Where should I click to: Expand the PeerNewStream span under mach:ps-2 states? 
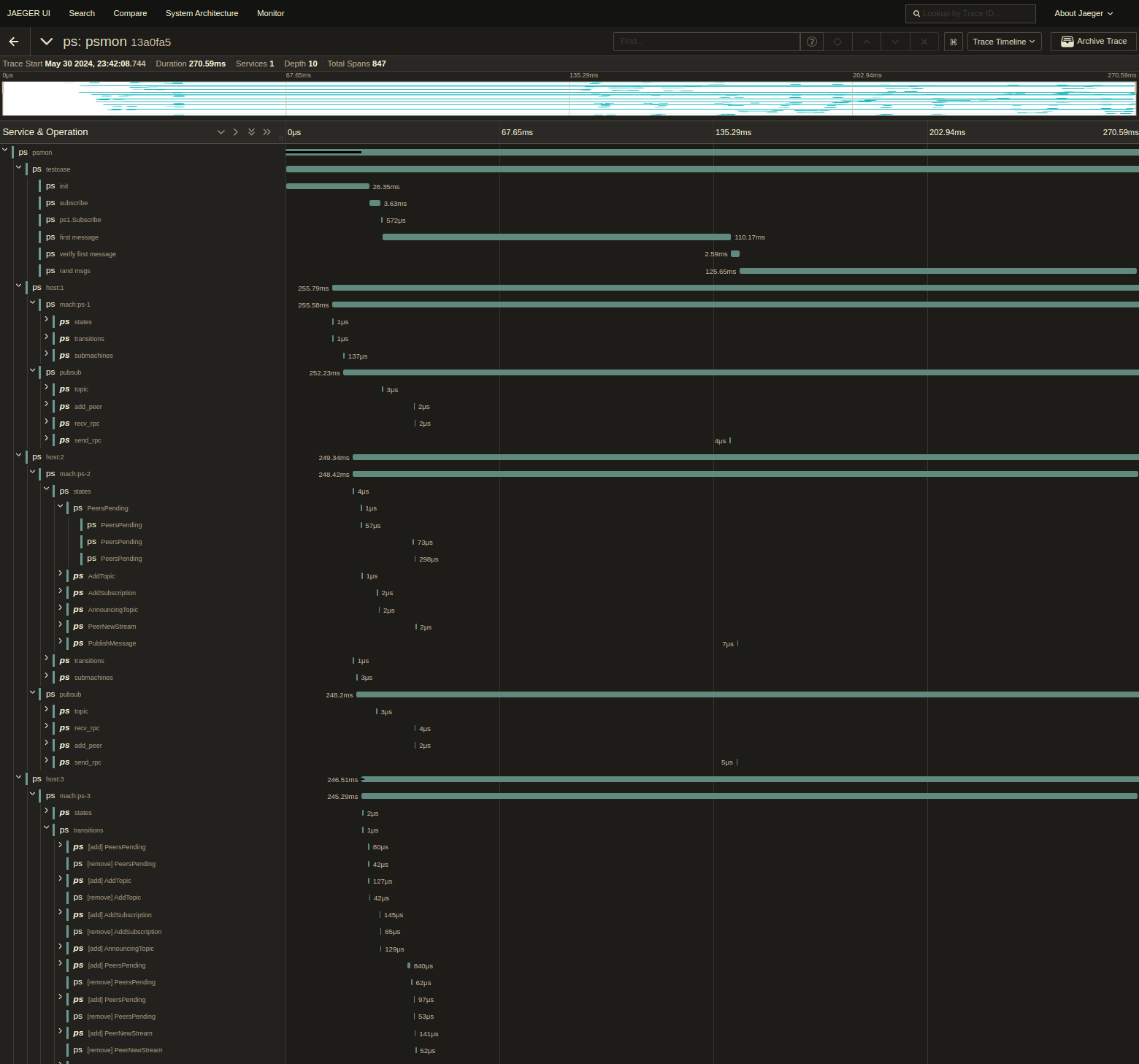(61, 624)
